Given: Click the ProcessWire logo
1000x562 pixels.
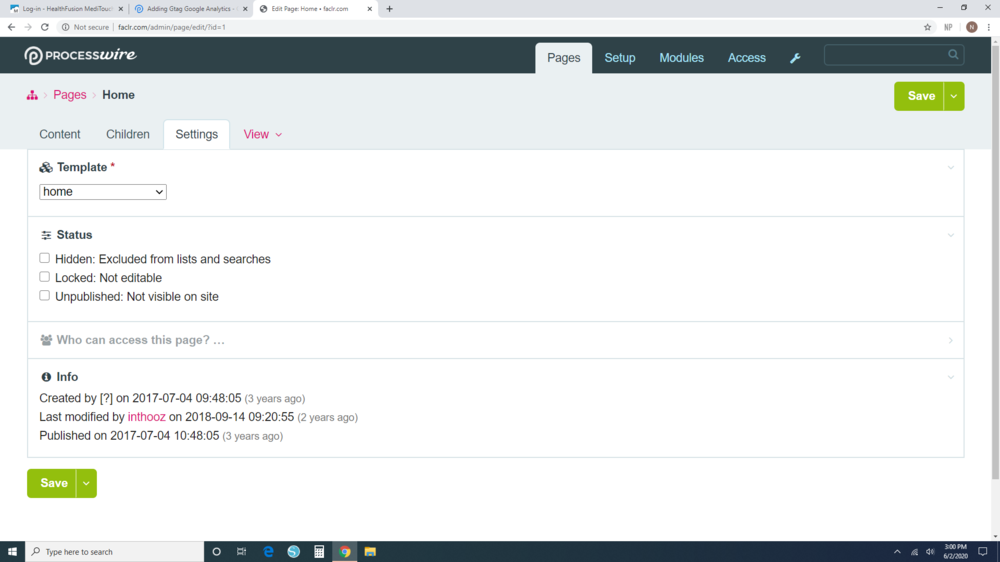Looking at the screenshot, I should pyautogui.click(x=80, y=56).
